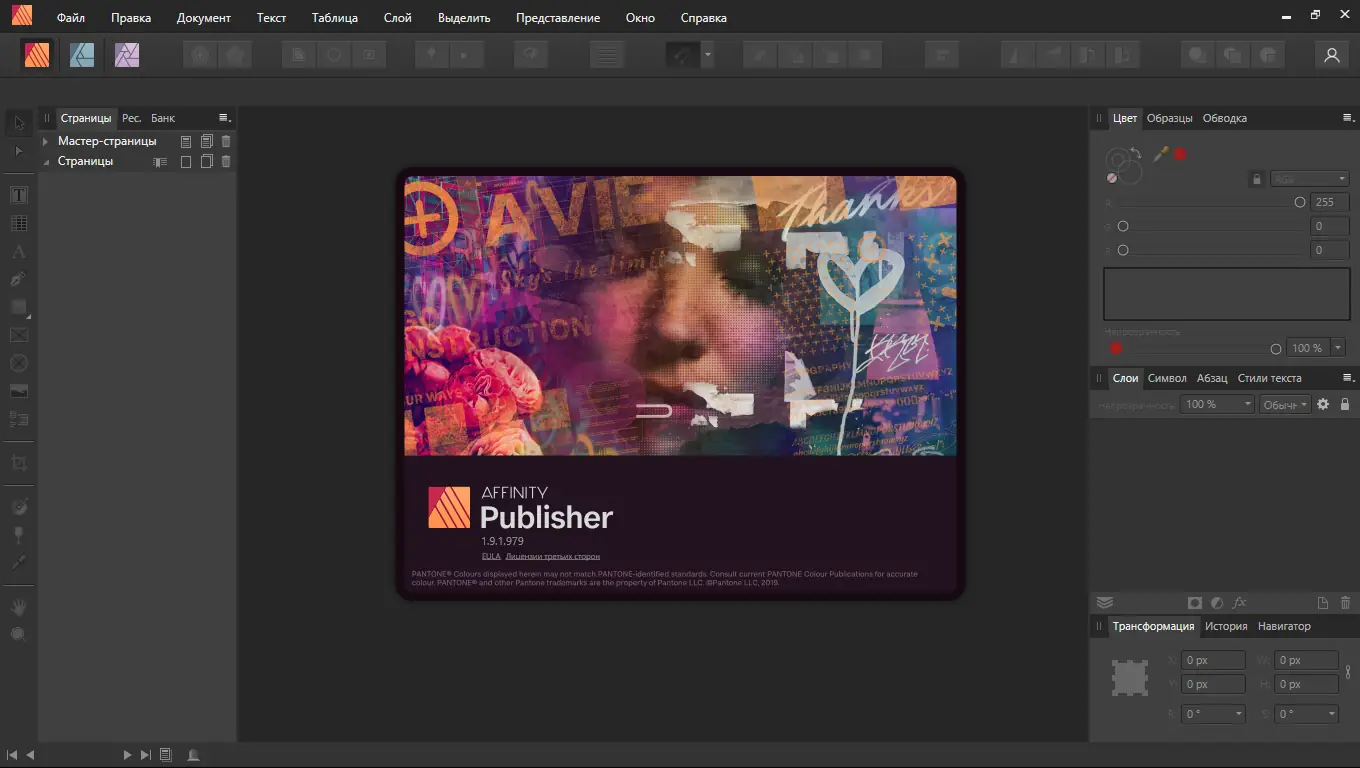Viewport: 1360px width, 768px height.
Task: Open layer effects via the gear icon
Action: coord(1322,404)
